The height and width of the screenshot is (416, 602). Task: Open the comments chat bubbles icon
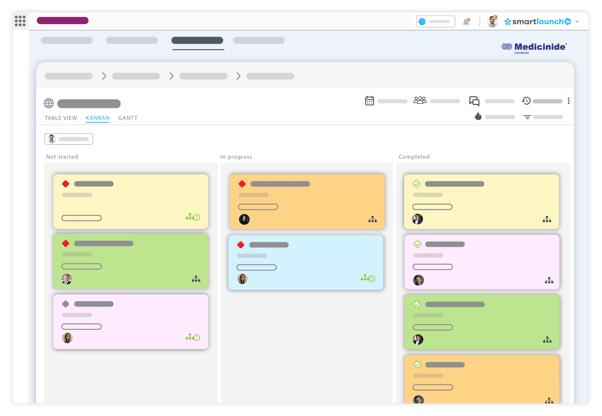(474, 101)
